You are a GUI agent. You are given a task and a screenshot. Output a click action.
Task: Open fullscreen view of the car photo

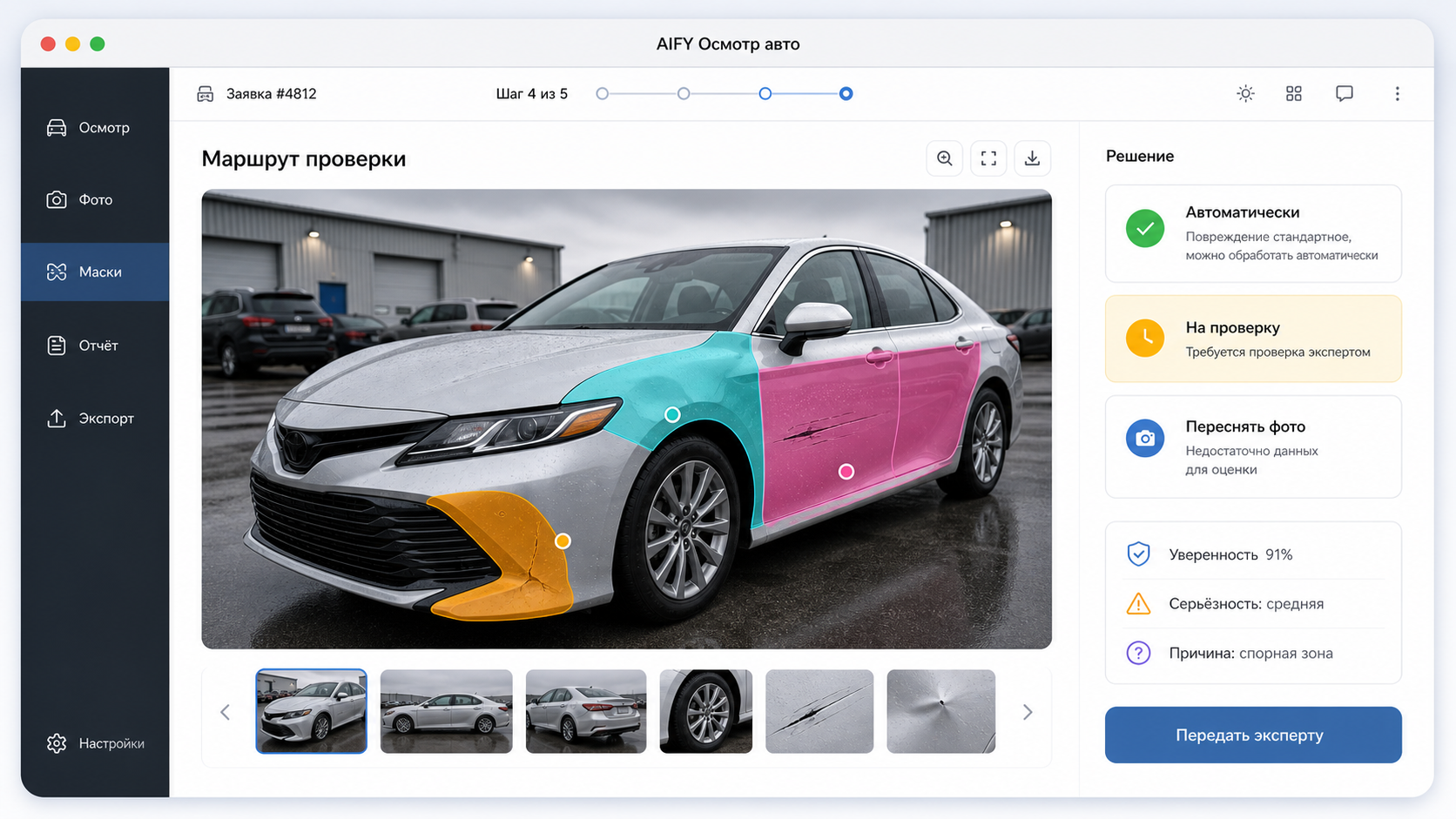click(x=988, y=158)
